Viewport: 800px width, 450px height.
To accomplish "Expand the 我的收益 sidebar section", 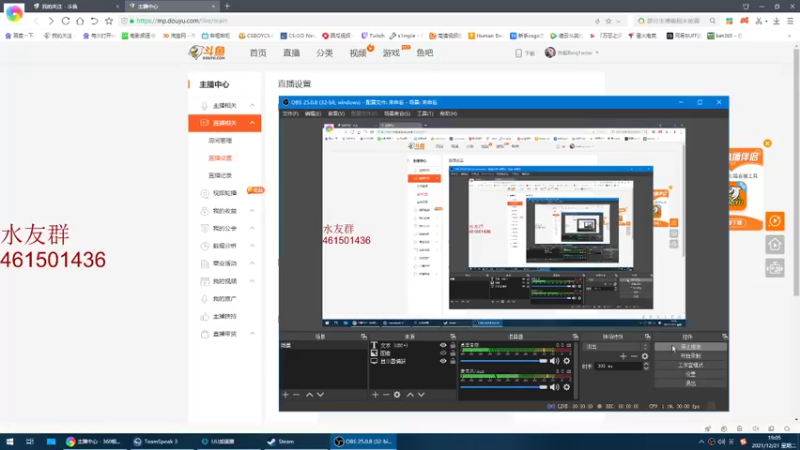I will click(252, 211).
